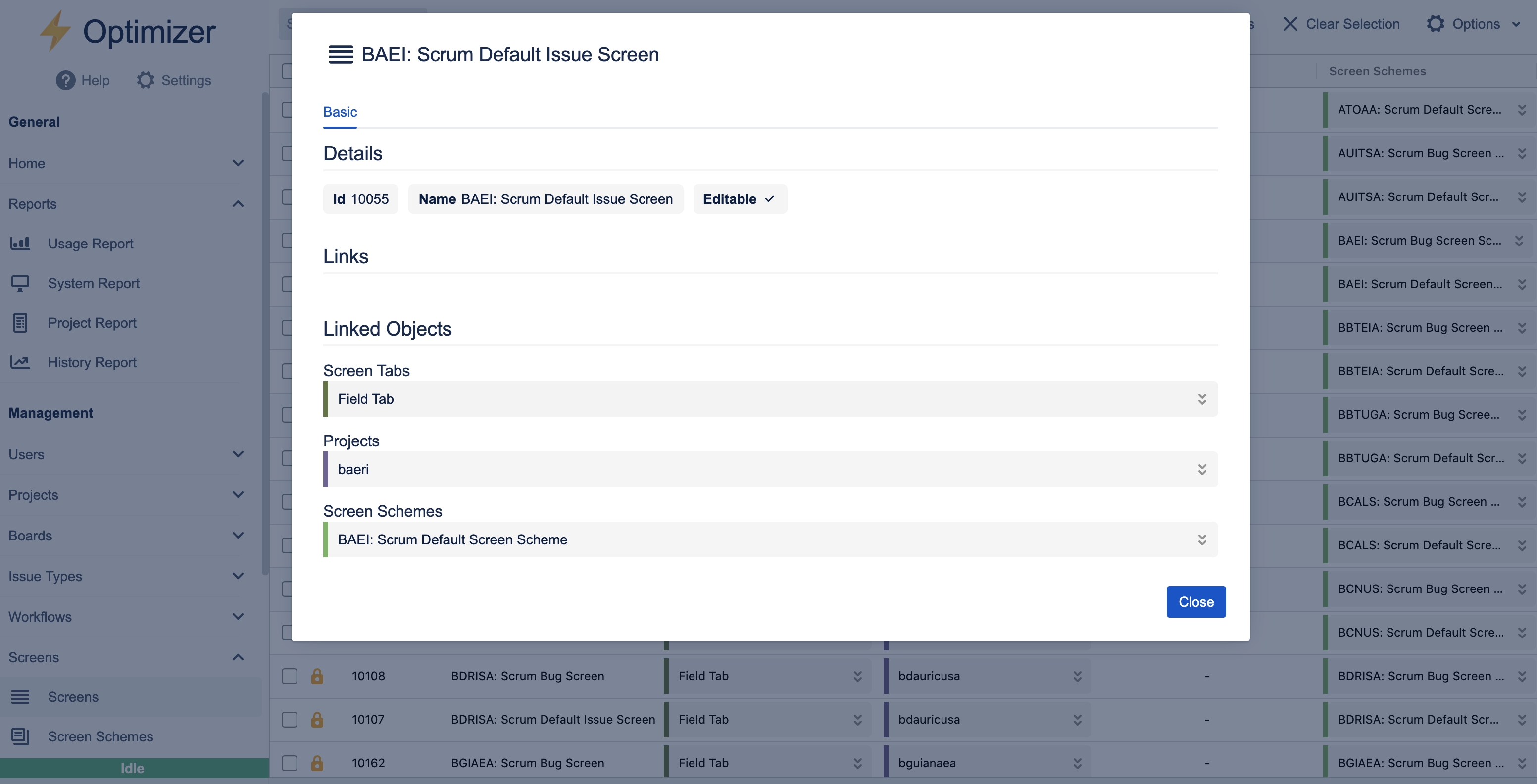This screenshot has width=1537, height=784.
Task: Click the Project Report document icon
Action: pos(20,323)
